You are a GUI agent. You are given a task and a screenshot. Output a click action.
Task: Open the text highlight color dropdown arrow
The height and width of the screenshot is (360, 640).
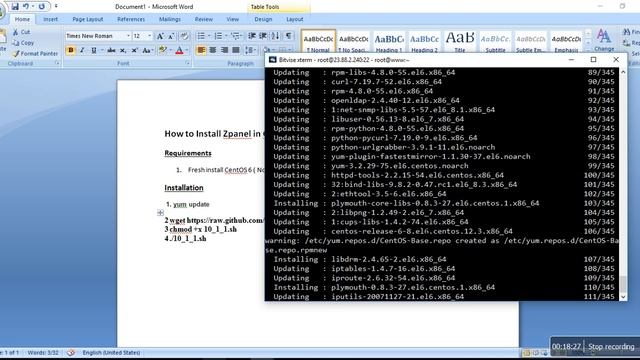[170, 50]
